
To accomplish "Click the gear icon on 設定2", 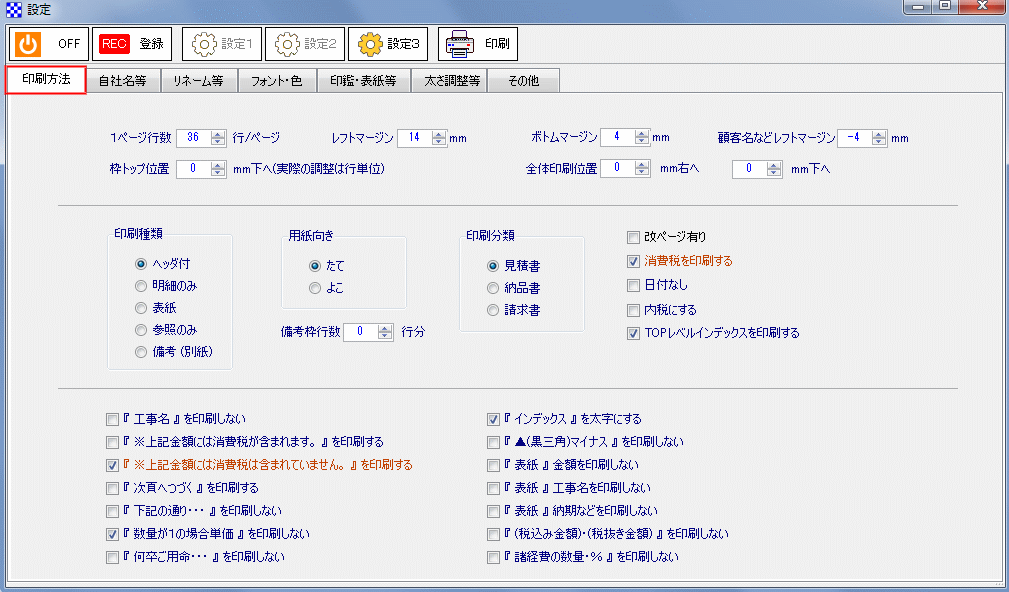I will (285, 43).
